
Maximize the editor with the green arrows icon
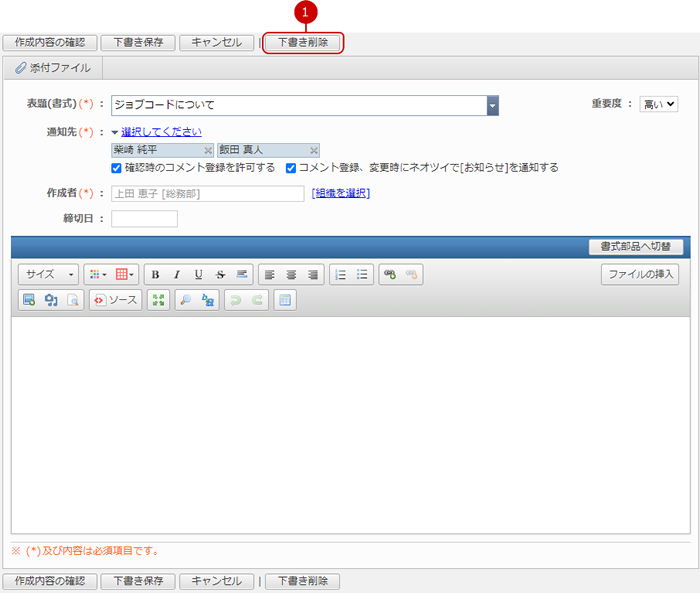coord(158,300)
